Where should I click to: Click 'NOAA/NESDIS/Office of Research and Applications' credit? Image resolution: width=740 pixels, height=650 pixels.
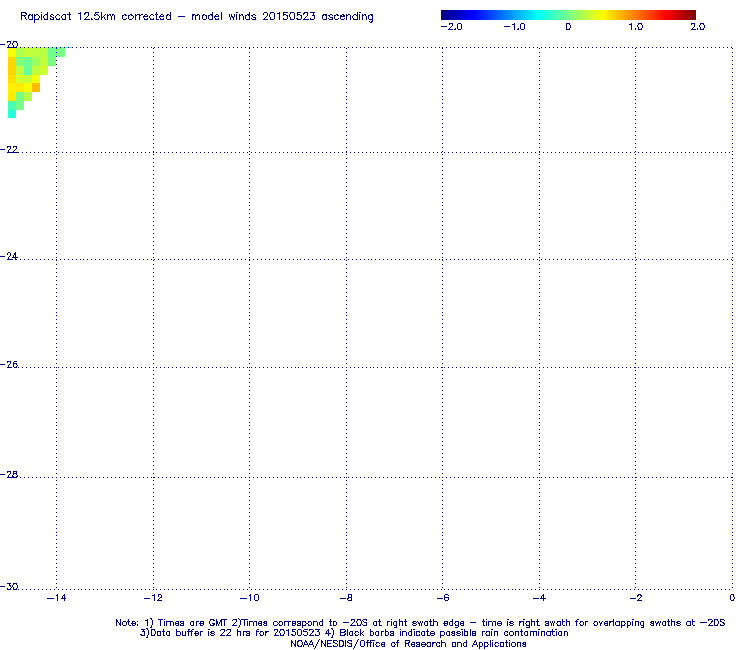(408, 644)
